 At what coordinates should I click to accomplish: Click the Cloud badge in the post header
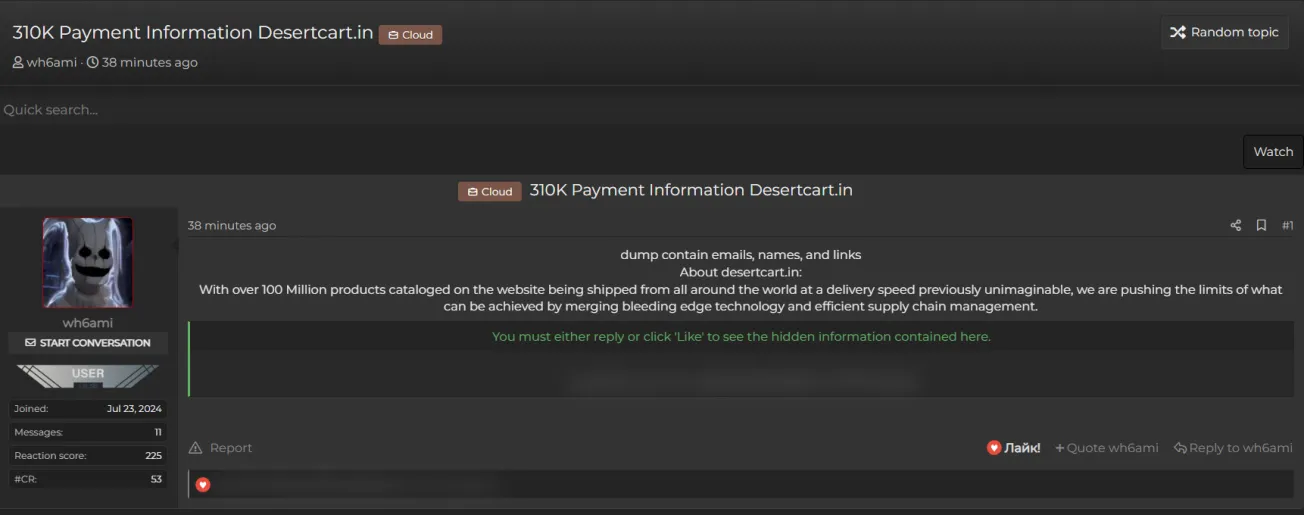[x=490, y=191]
